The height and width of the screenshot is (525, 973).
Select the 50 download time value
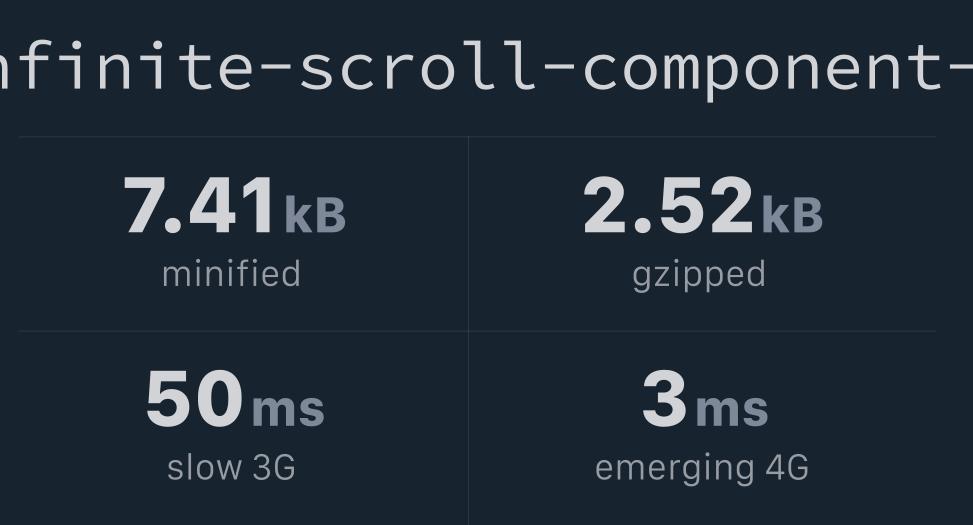(x=194, y=398)
